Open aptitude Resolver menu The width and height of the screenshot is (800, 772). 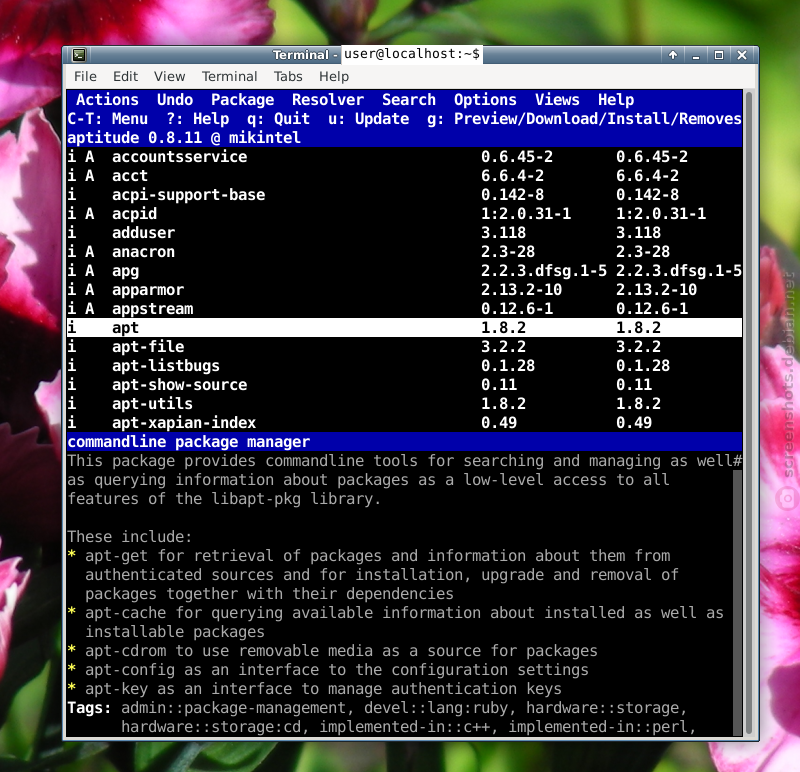[x=328, y=99]
